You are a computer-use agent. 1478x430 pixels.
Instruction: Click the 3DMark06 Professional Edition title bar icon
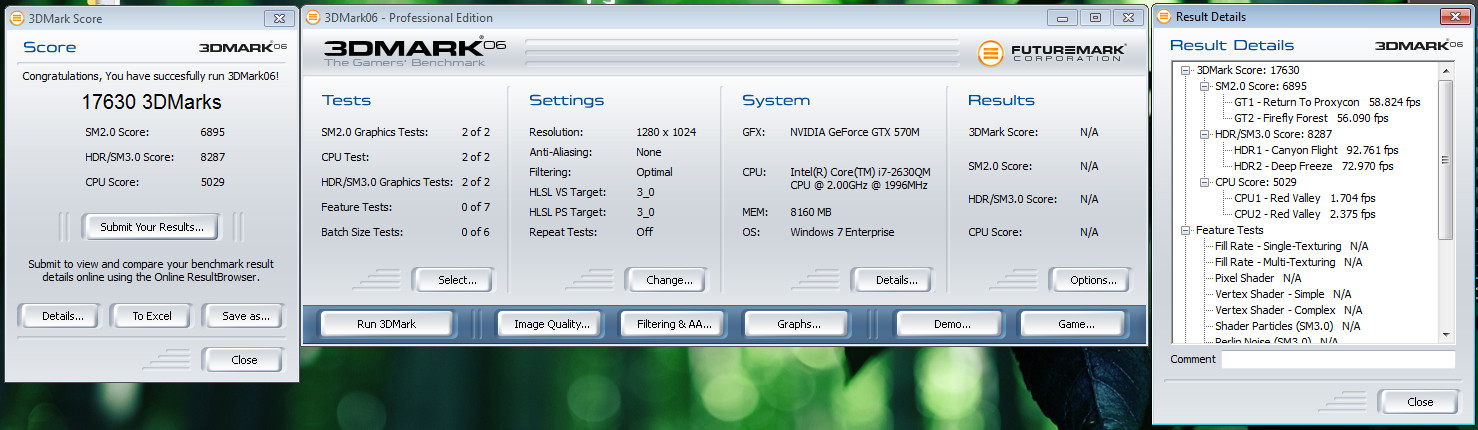[x=314, y=17]
